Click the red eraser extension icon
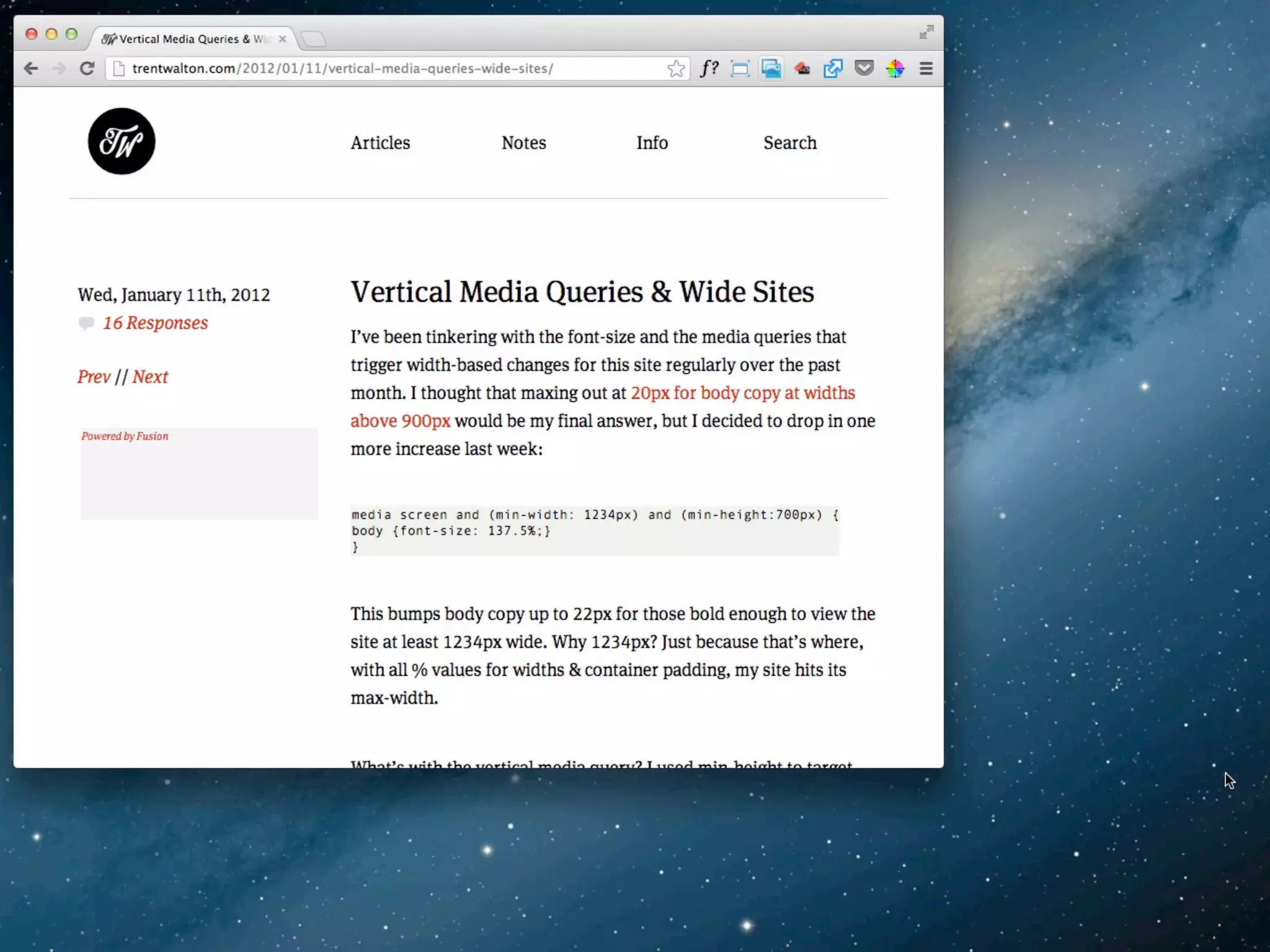This screenshot has width=1270, height=952. pyautogui.click(x=802, y=68)
